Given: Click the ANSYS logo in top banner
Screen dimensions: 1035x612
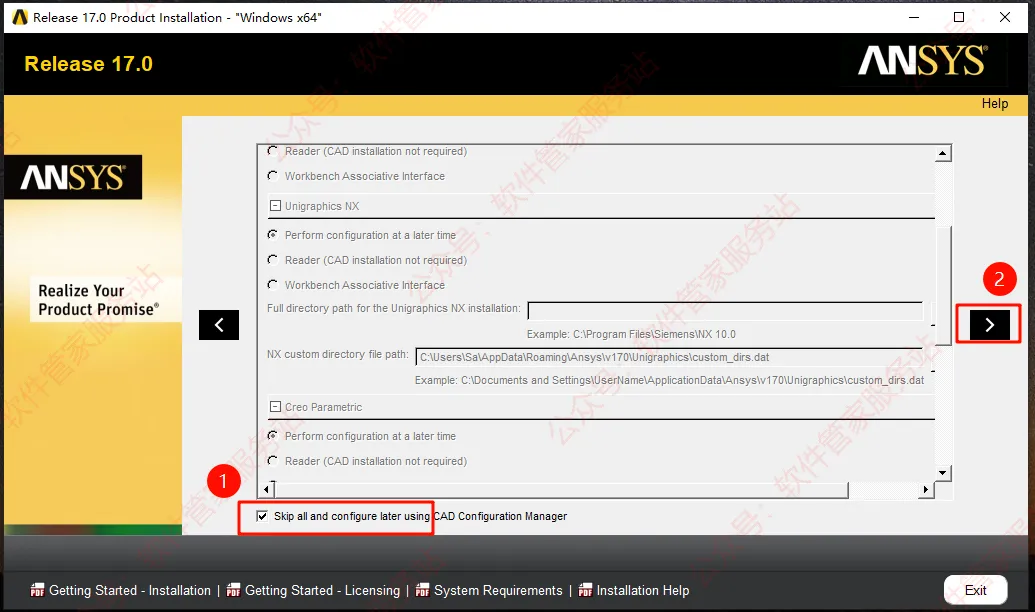Looking at the screenshot, I should (x=923, y=61).
